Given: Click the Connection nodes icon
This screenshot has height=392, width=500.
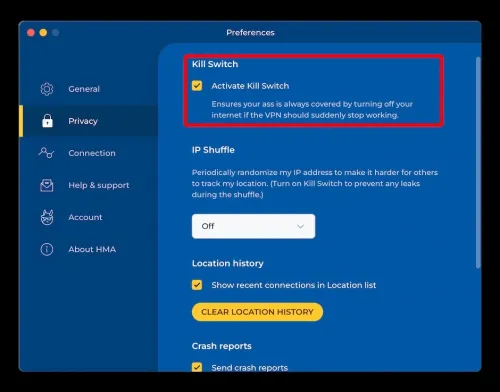Looking at the screenshot, I should click(46, 153).
